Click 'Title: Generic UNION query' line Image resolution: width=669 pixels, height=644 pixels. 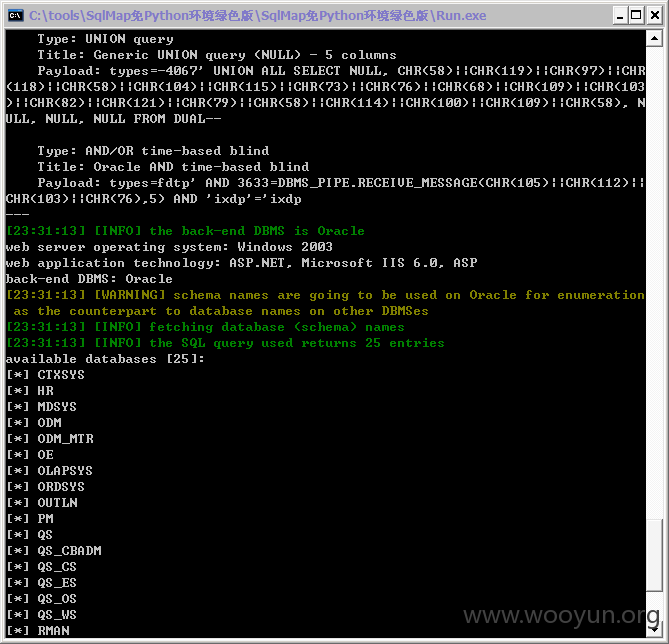(x=217, y=55)
